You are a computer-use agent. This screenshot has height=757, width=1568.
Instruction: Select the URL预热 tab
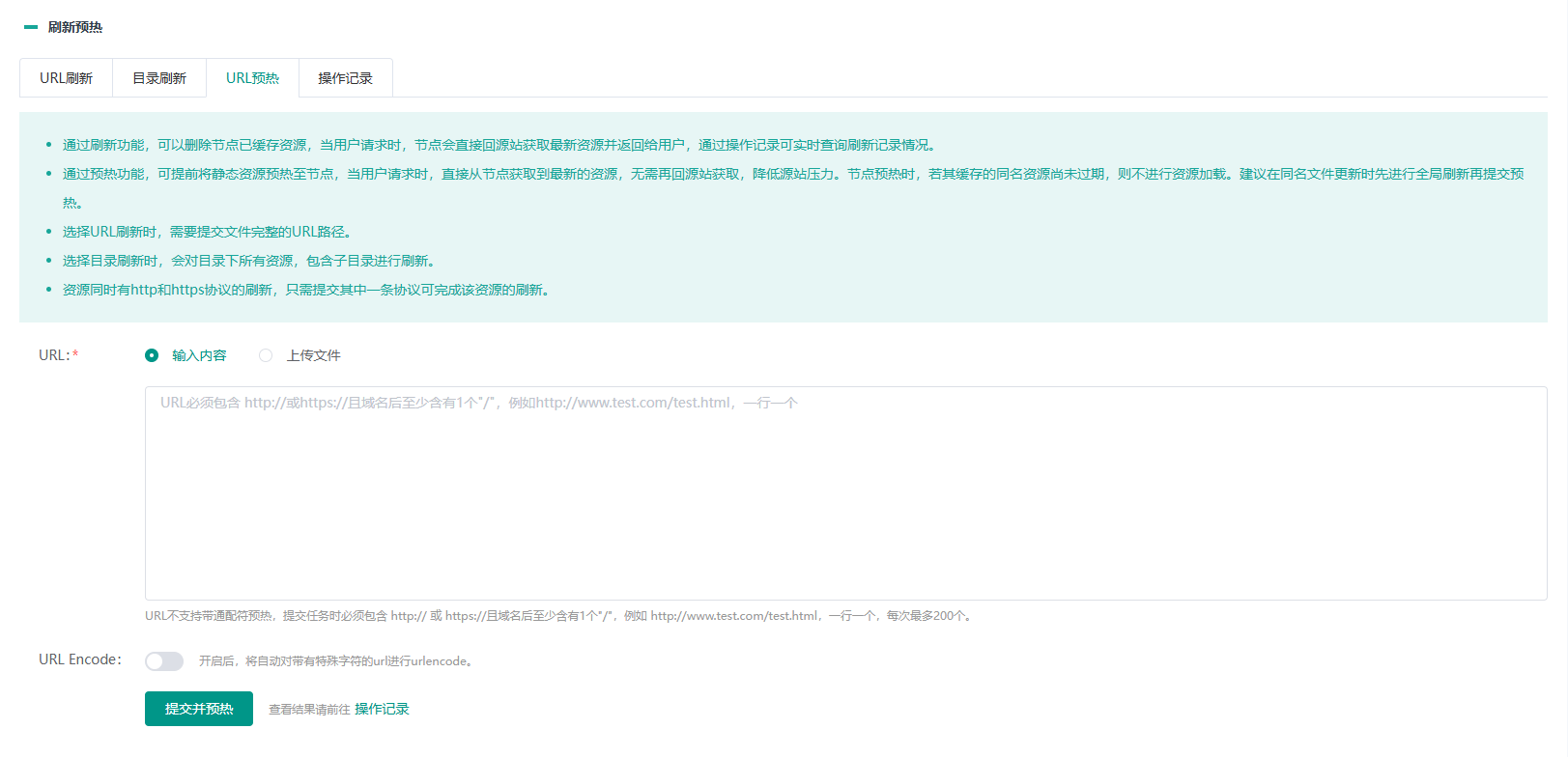tap(252, 78)
